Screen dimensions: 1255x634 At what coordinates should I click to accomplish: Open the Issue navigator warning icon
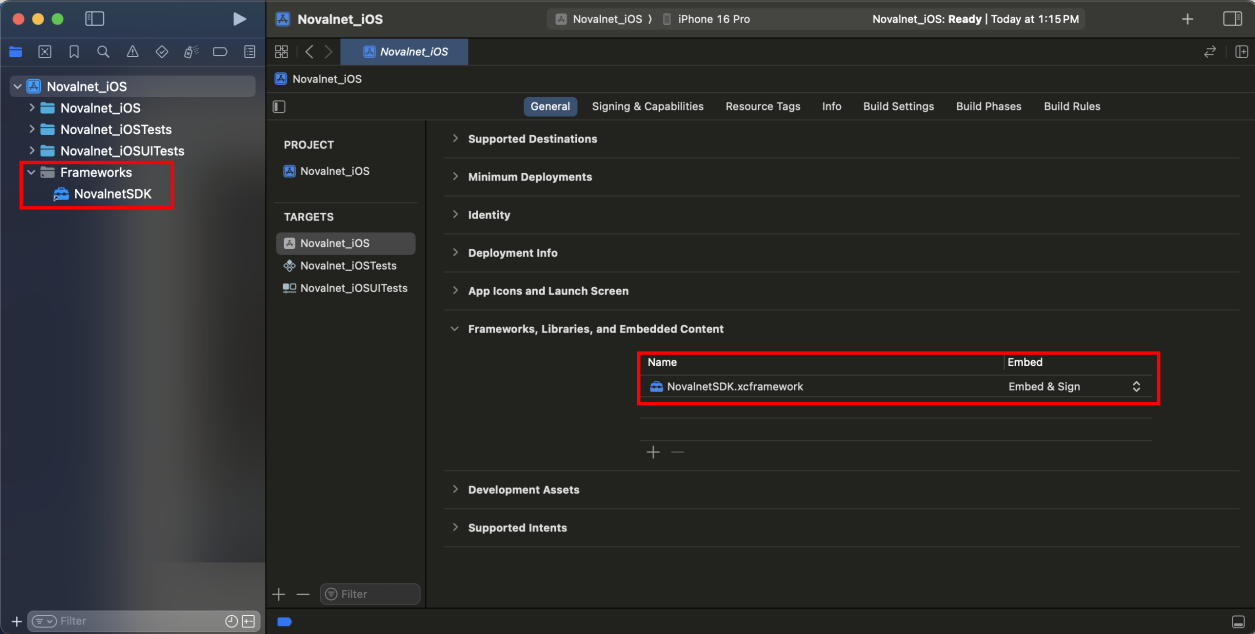tap(132, 52)
